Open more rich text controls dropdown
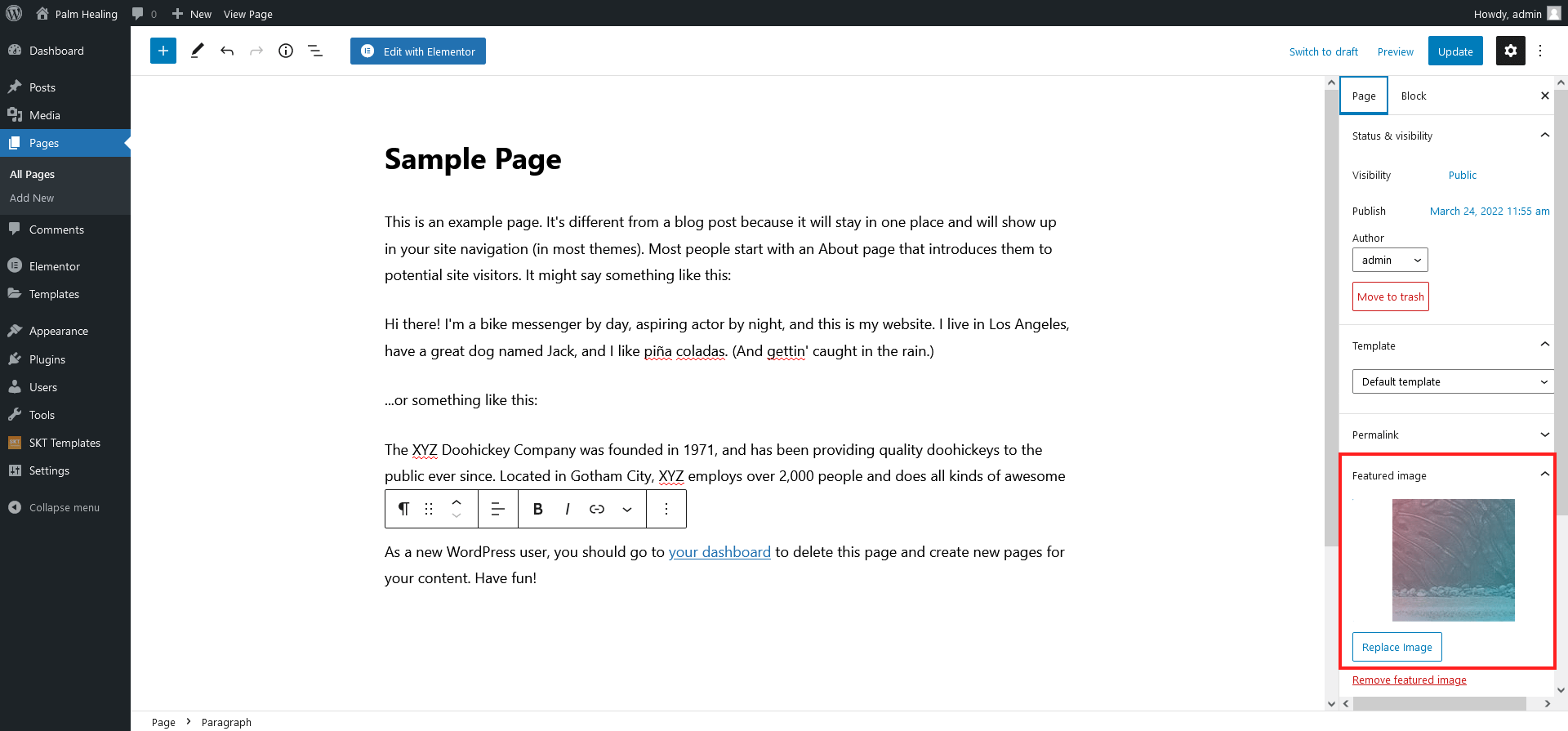Viewport: 1568px width, 731px height. (627, 509)
